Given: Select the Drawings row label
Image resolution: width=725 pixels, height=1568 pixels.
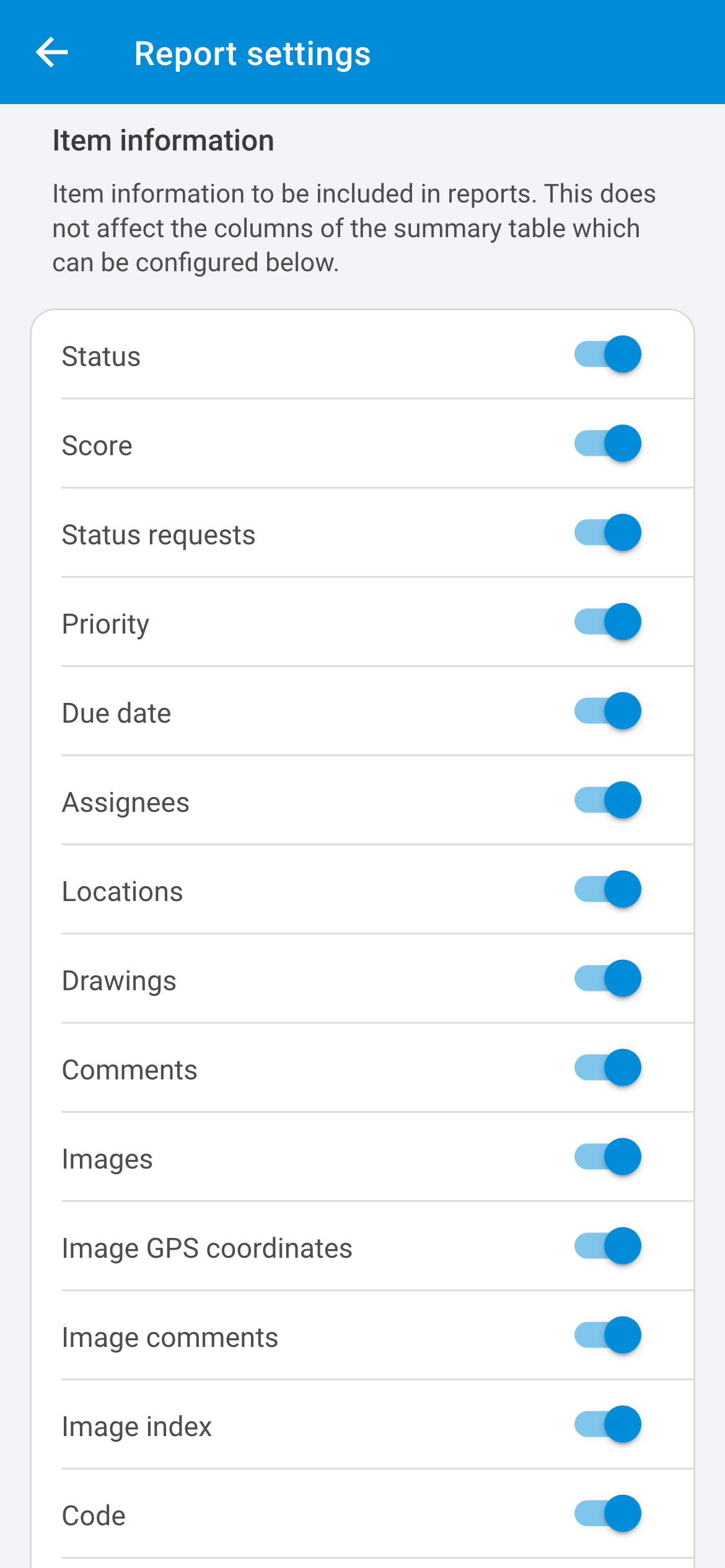Looking at the screenshot, I should point(119,982).
